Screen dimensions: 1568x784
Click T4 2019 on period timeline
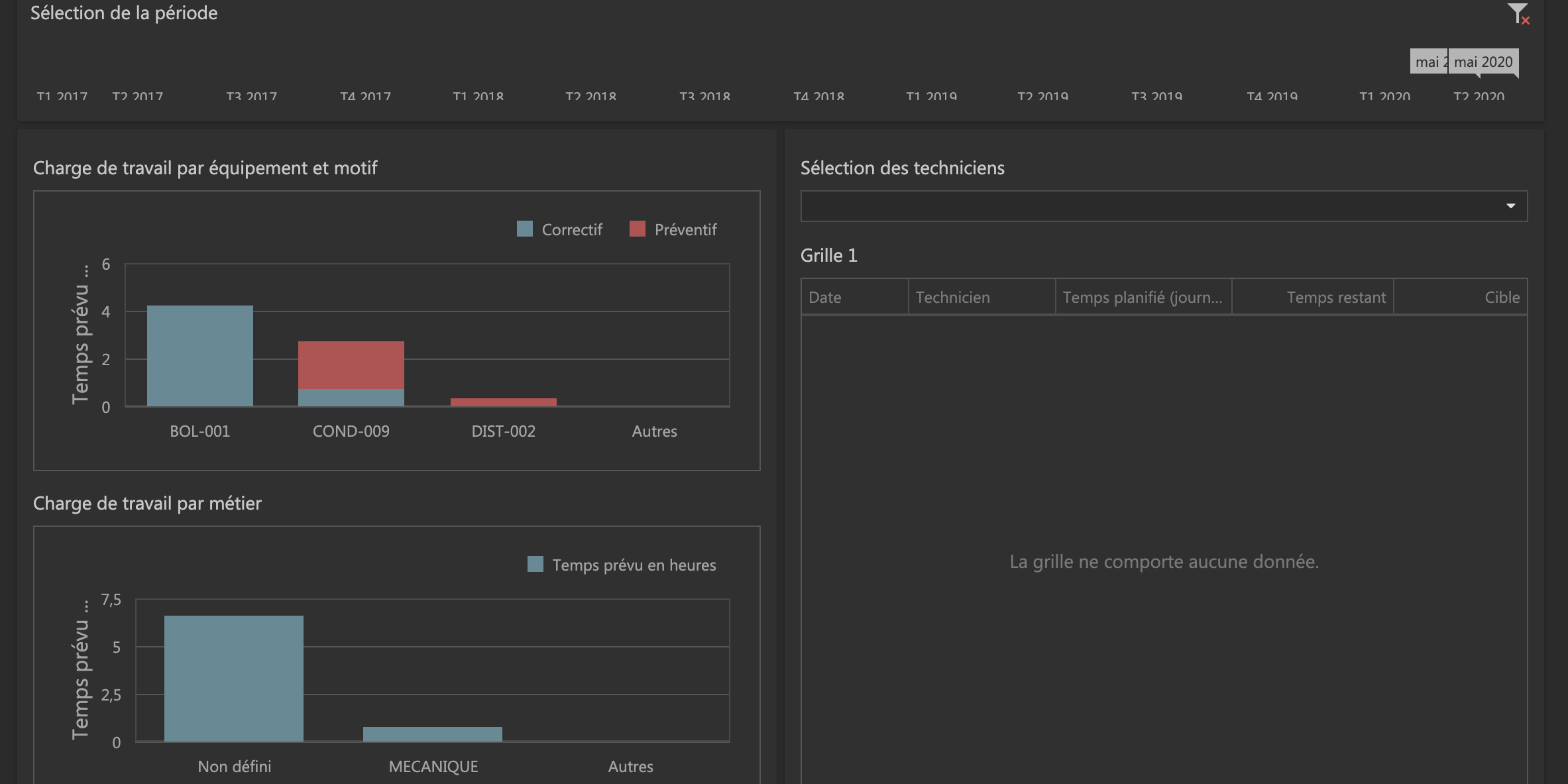(x=1272, y=97)
